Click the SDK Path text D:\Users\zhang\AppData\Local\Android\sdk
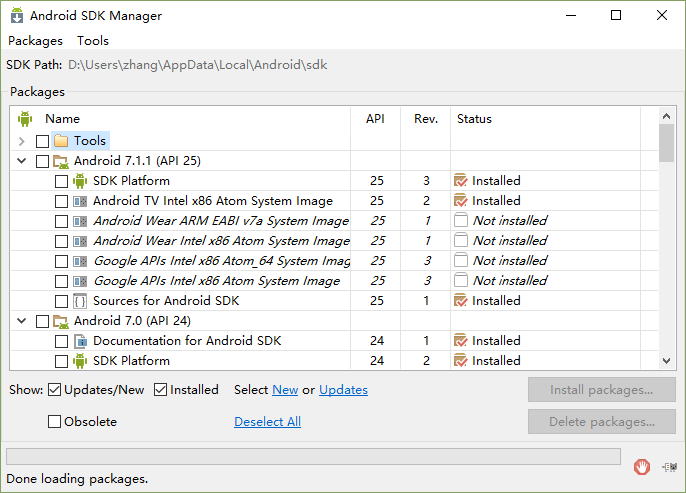This screenshot has width=686, height=493. pos(198,65)
